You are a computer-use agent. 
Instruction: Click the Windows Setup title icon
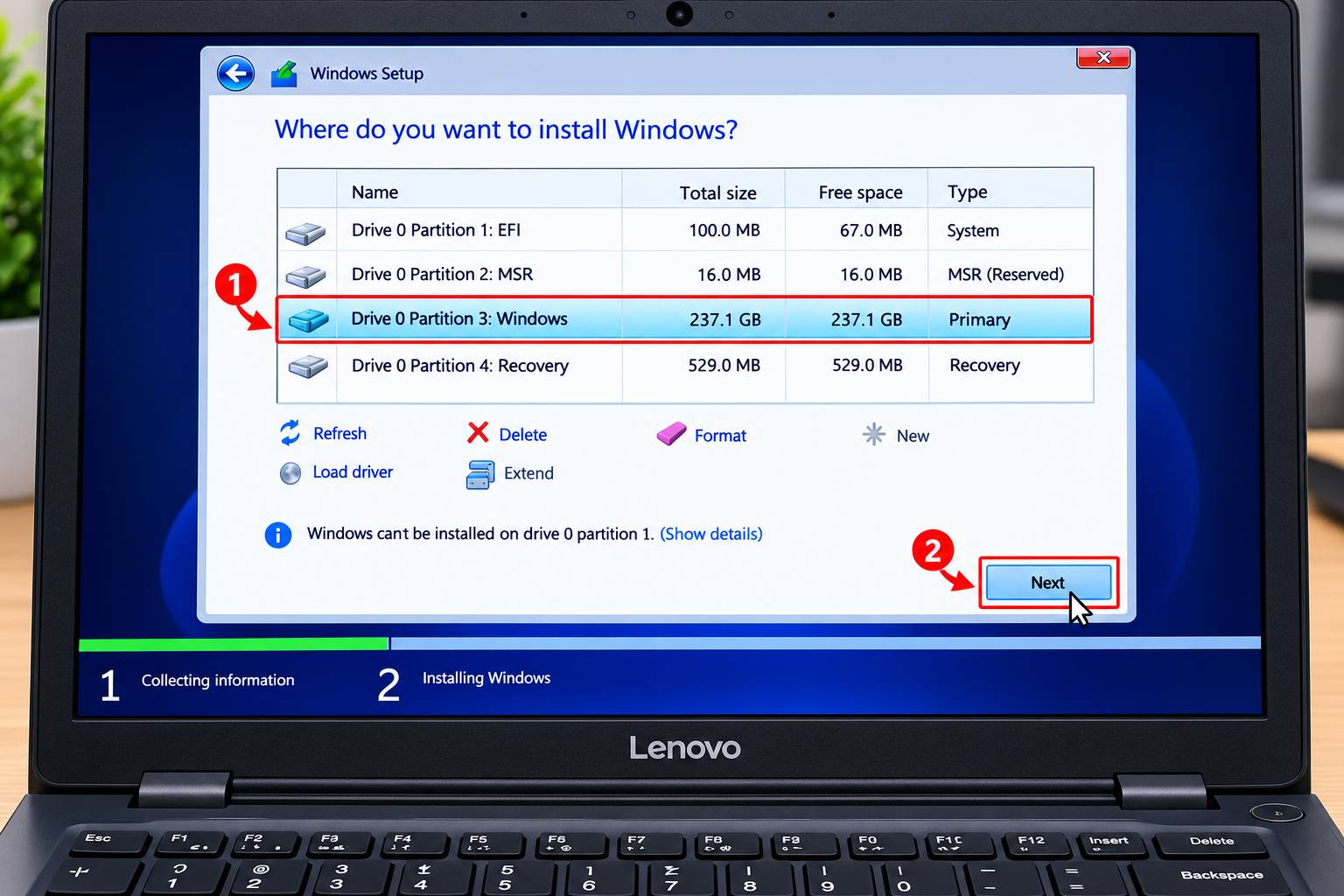coord(283,74)
